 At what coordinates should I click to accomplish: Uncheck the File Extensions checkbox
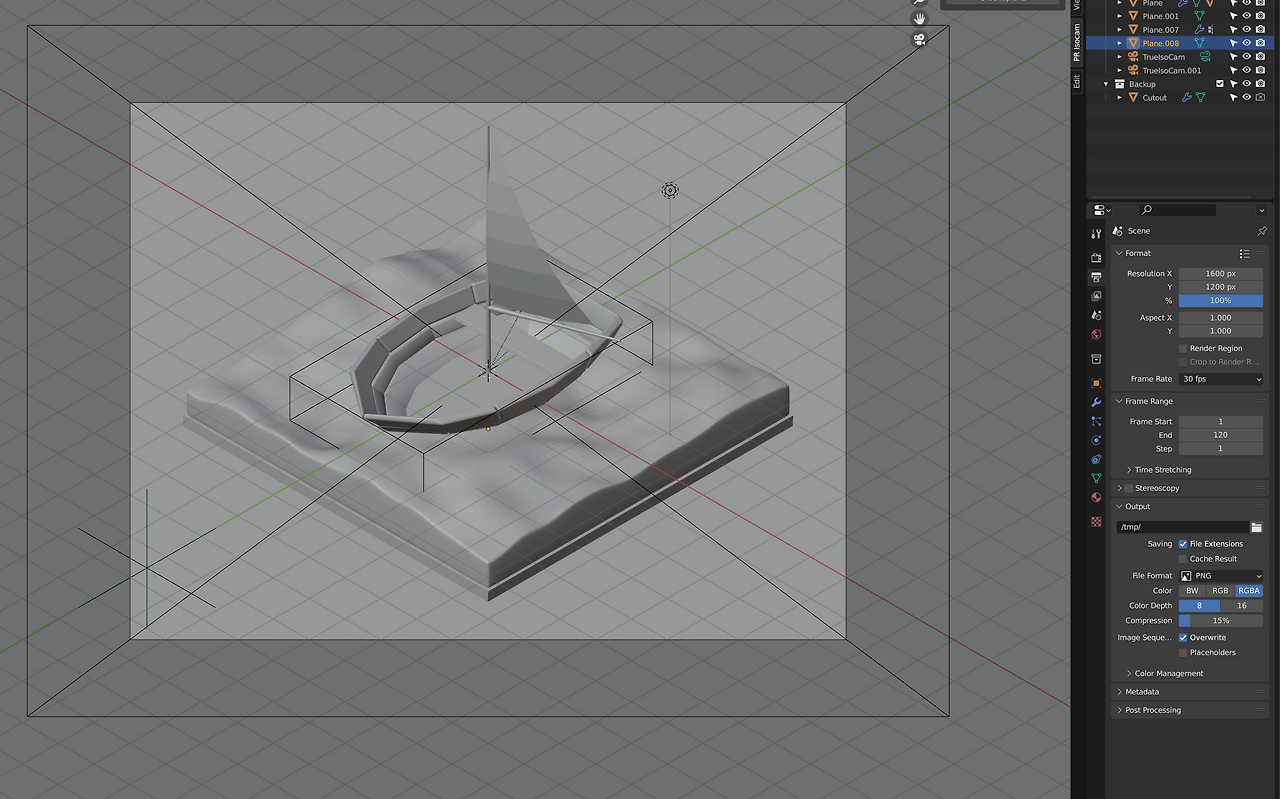click(1183, 544)
